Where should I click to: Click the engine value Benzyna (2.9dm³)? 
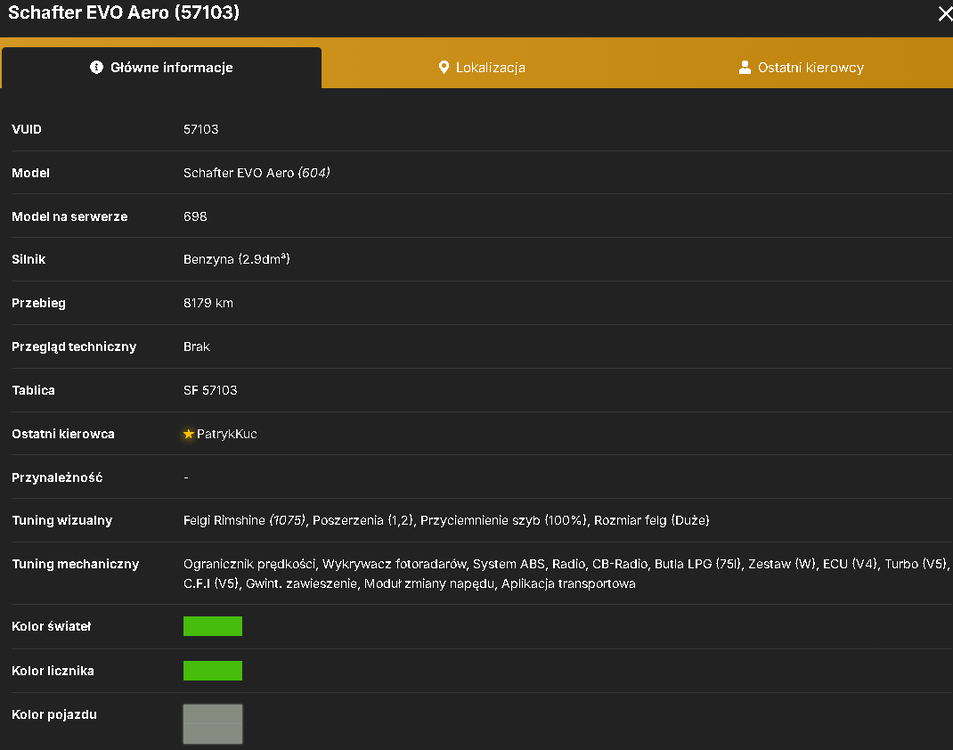tap(236, 260)
